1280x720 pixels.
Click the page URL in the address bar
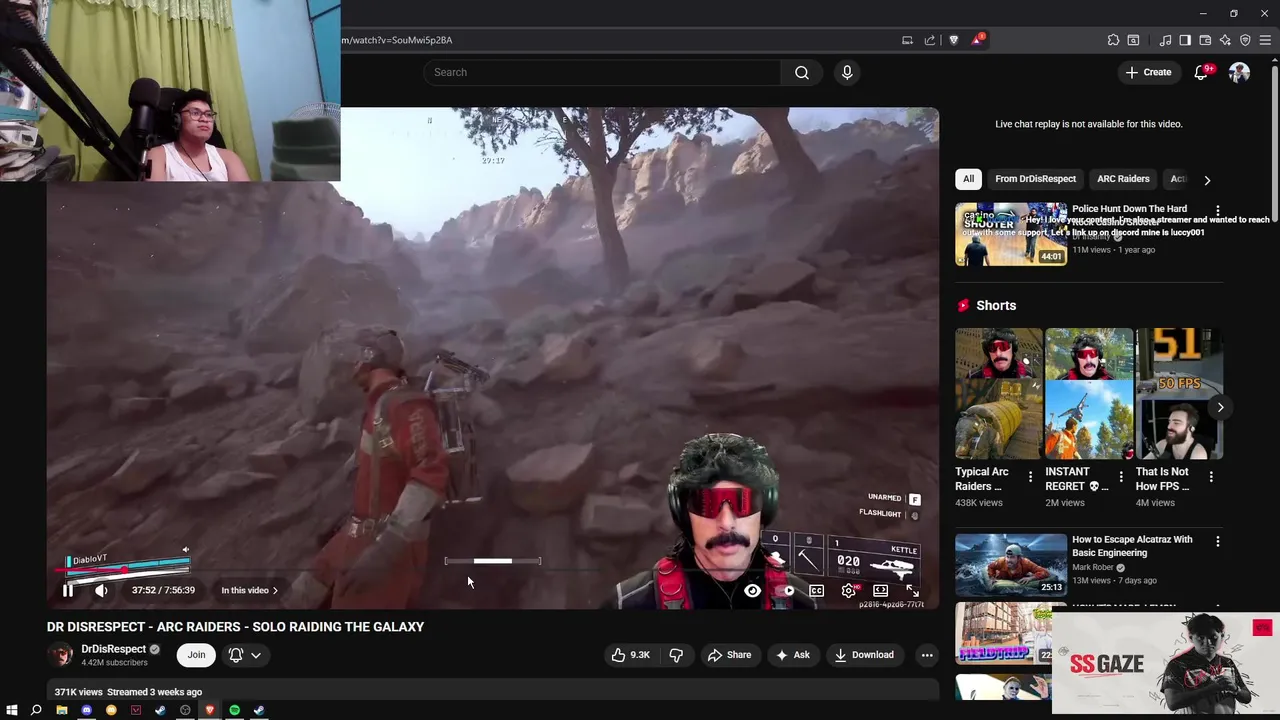(397, 40)
